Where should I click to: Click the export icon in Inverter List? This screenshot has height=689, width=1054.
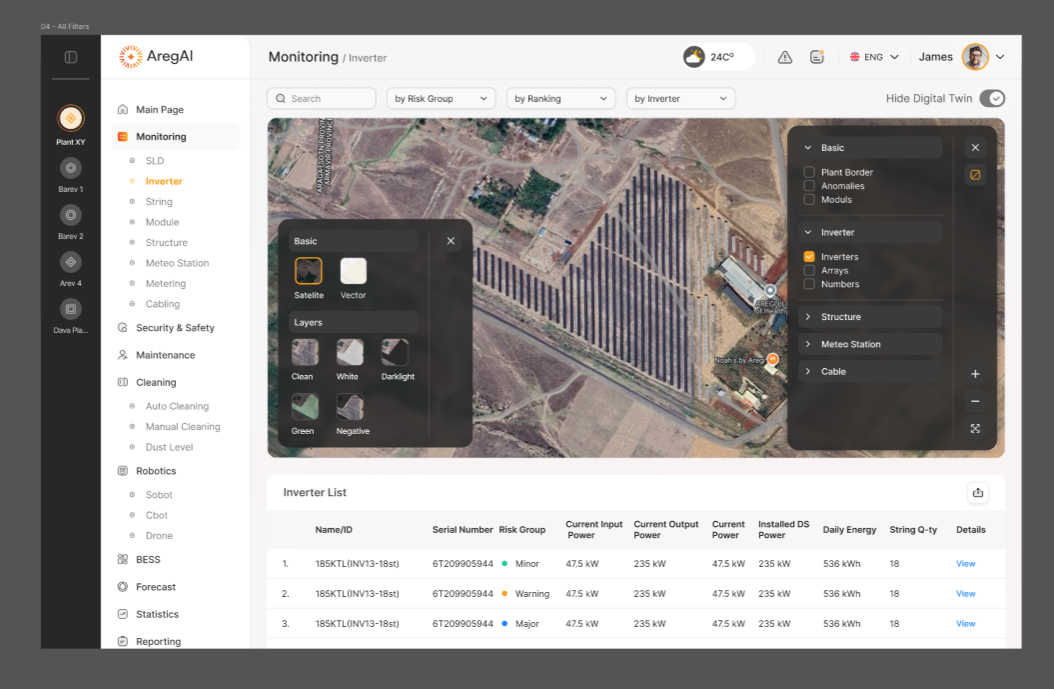pyautogui.click(x=978, y=492)
